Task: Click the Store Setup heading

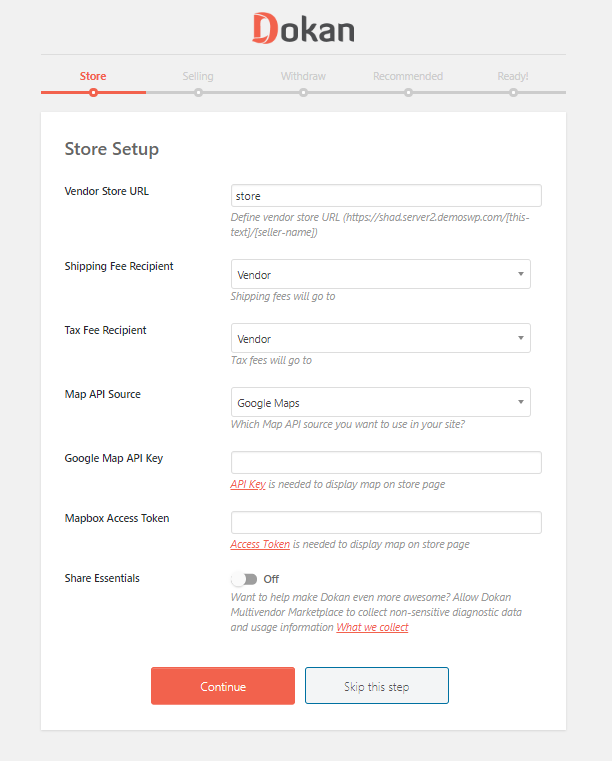Action: coord(112,149)
